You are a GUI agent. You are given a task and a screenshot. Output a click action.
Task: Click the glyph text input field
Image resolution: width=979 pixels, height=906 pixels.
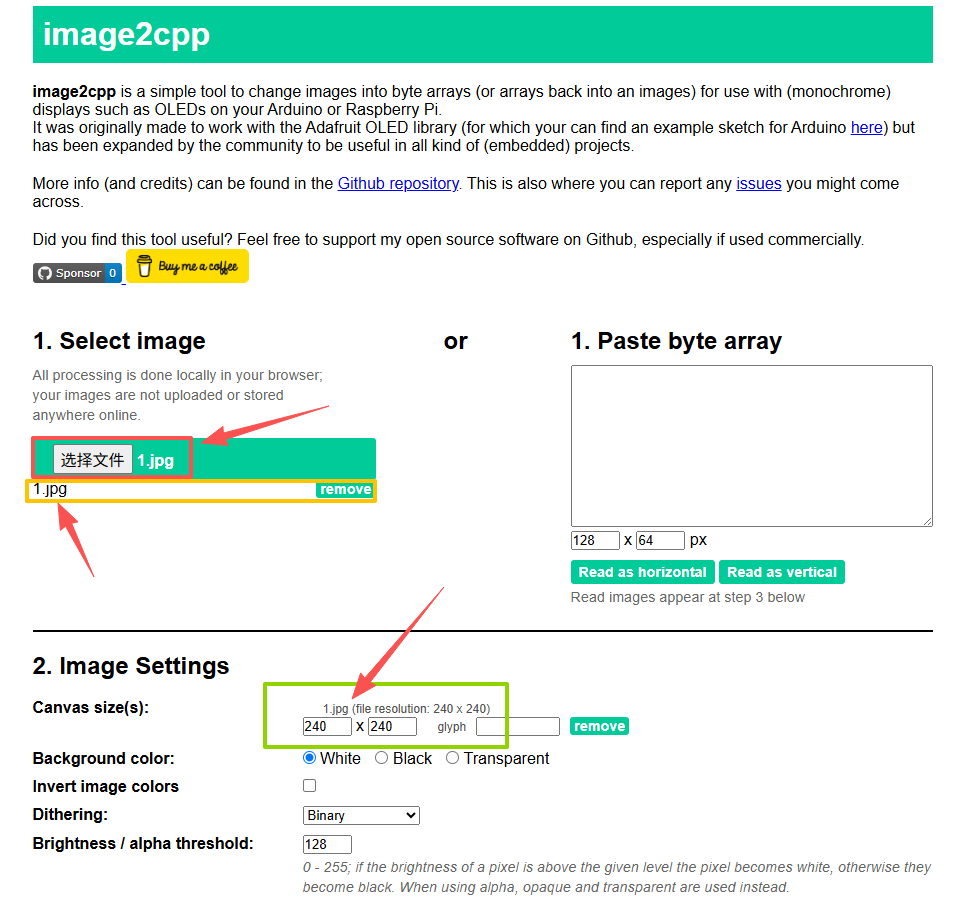click(517, 727)
